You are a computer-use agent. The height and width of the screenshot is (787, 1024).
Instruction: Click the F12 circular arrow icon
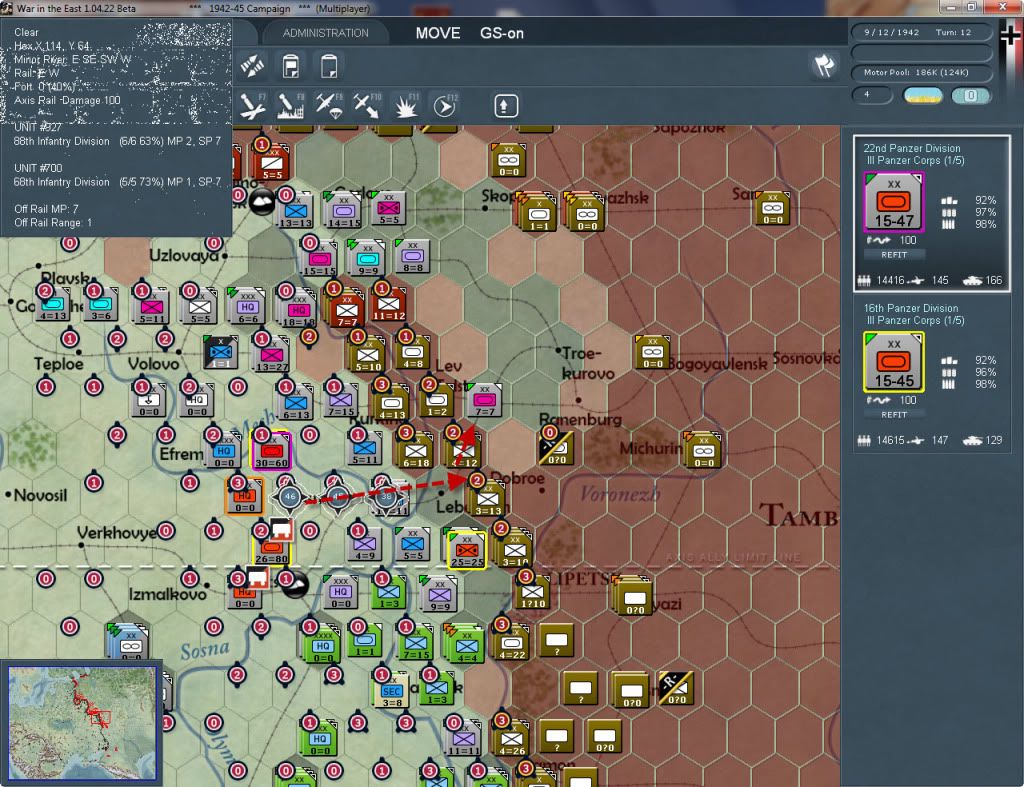pyautogui.click(x=445, y=106)
